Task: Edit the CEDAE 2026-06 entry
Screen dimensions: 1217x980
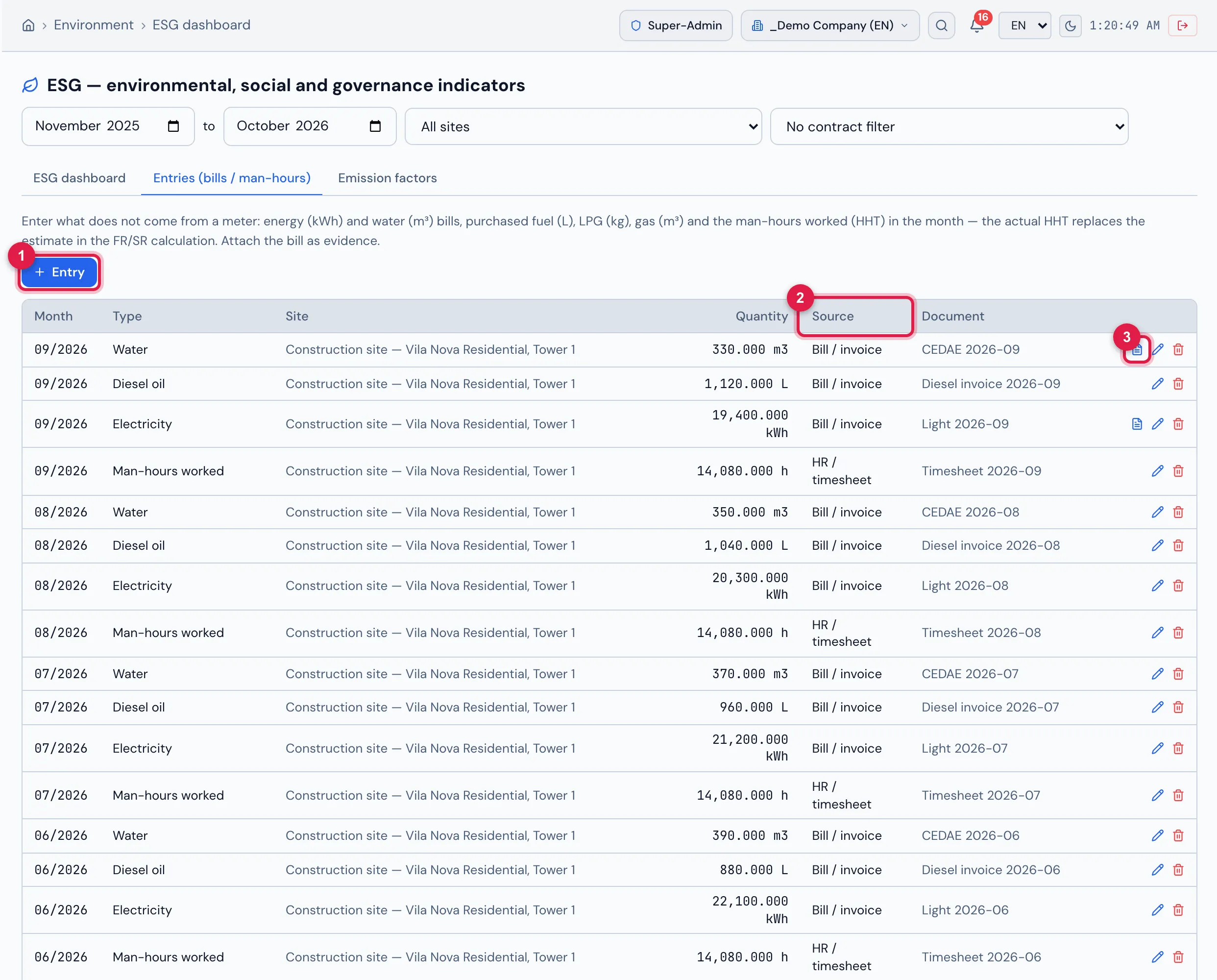Action: [1157, 835]
